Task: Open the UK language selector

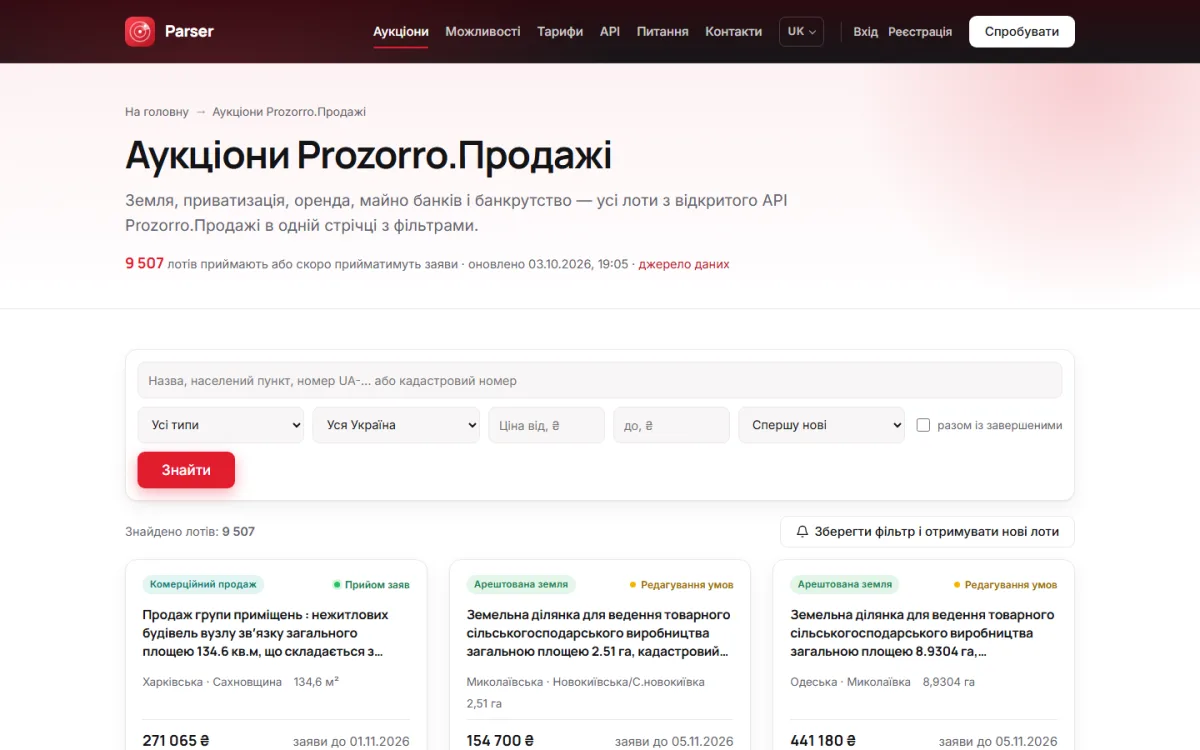Action: [x=801, y=31]
